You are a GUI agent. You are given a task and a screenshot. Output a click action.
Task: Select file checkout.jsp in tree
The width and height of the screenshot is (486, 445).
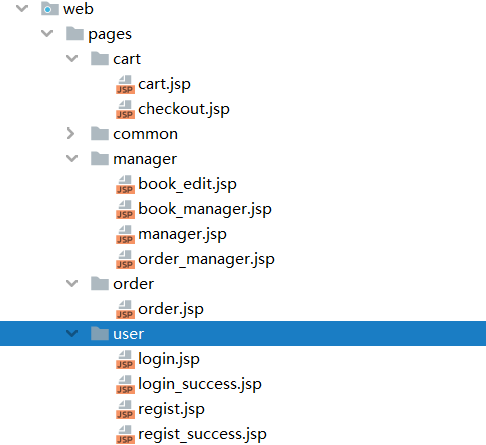(184, 110)
